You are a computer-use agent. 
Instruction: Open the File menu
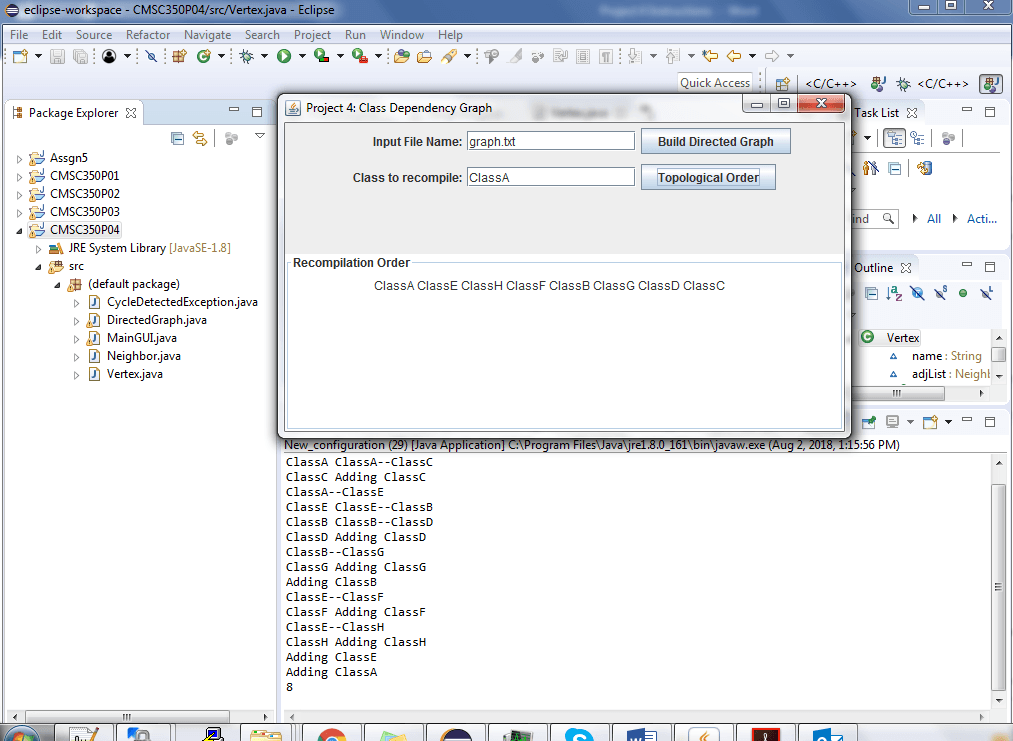[x=19, y=35]
